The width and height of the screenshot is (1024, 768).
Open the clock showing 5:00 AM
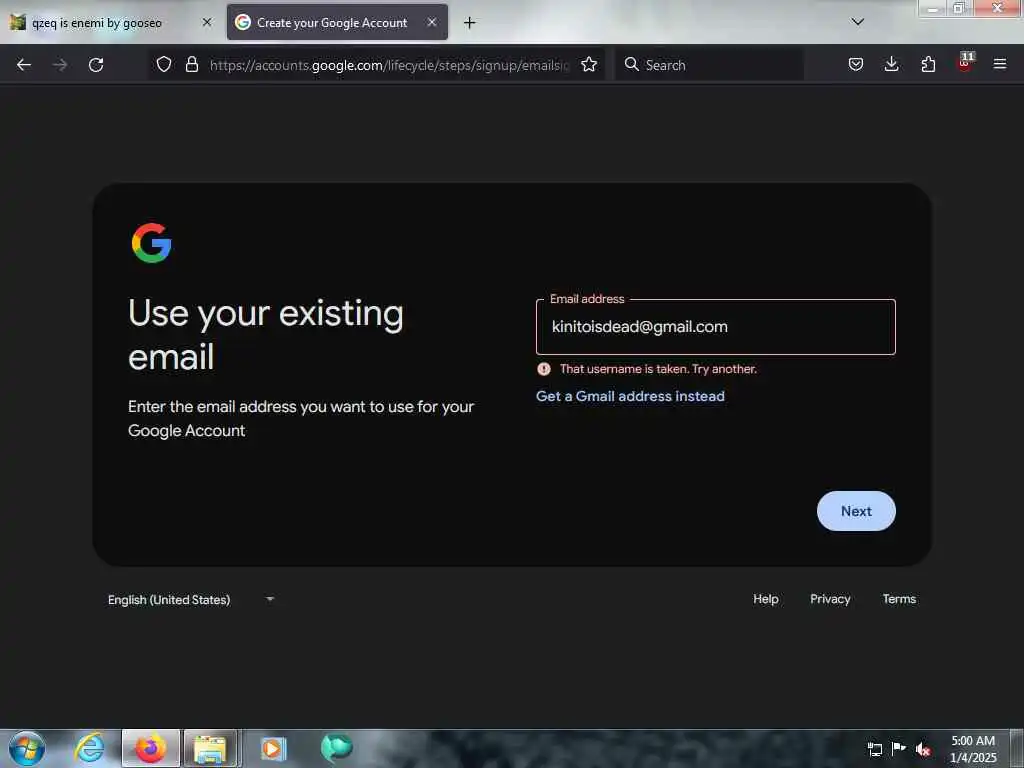click(973, 748)
